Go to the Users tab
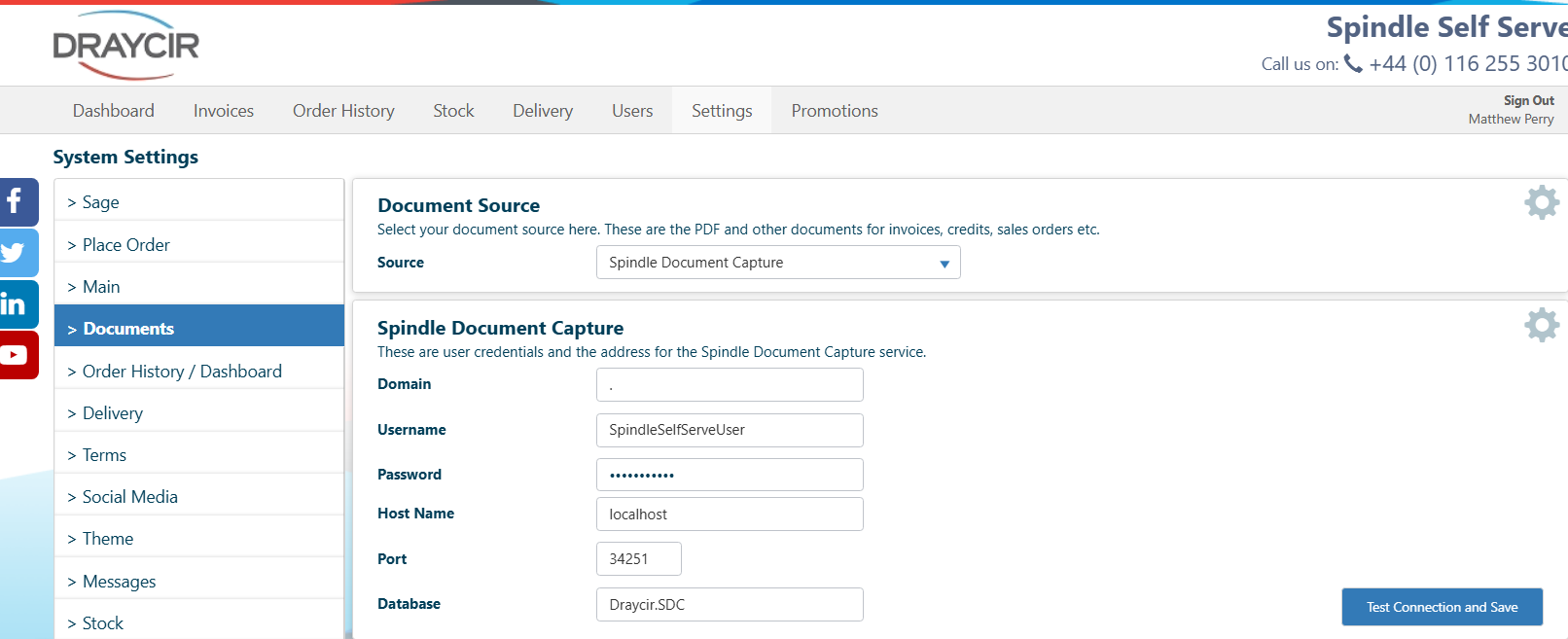 pos(632,111)
